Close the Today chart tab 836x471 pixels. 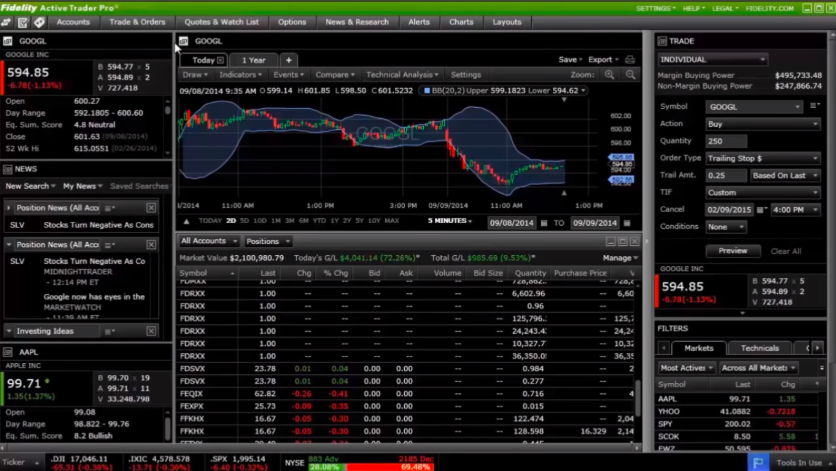(x=220, y=60)
